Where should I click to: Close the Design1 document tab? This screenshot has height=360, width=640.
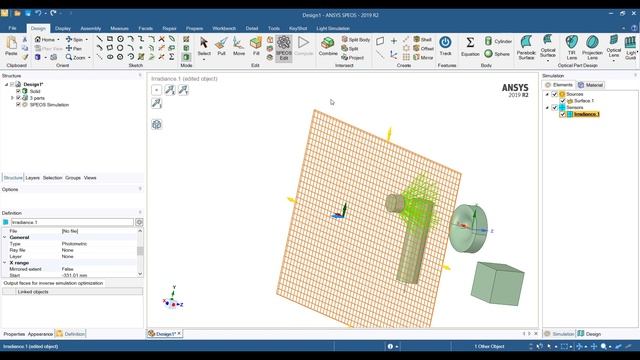179,333
